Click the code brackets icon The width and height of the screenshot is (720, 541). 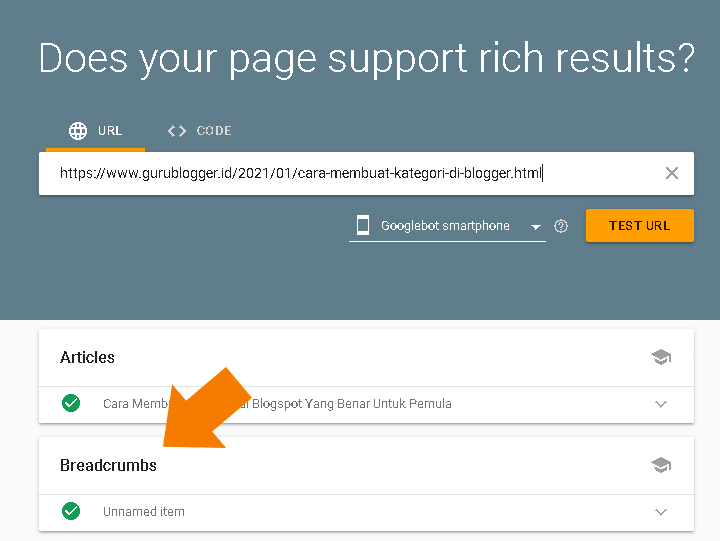(177, 131)
